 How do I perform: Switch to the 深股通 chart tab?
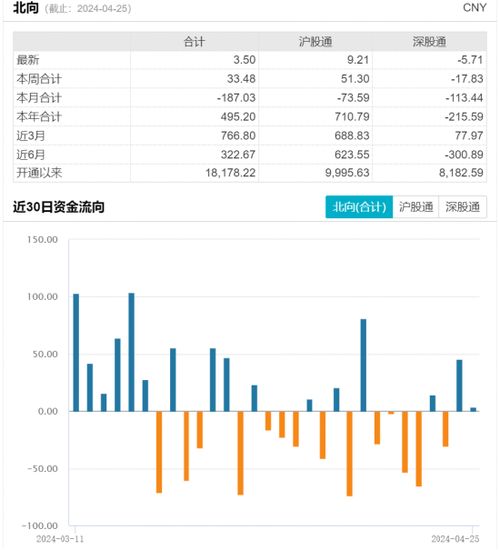(x=462, y=207)
